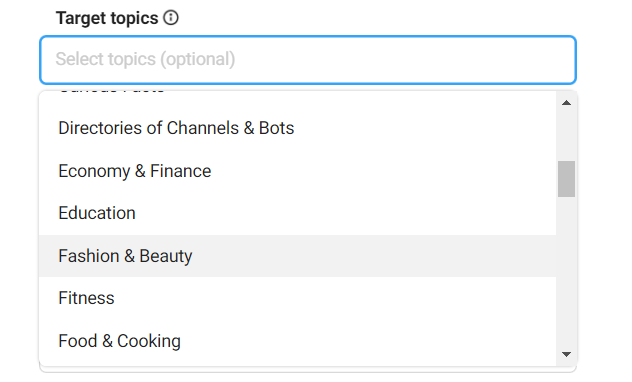Image resolution: width=632 pixels, height=382 pixels.
Task: Click the scrollbar down arrow in topics list
Action: tap(566, 354)
